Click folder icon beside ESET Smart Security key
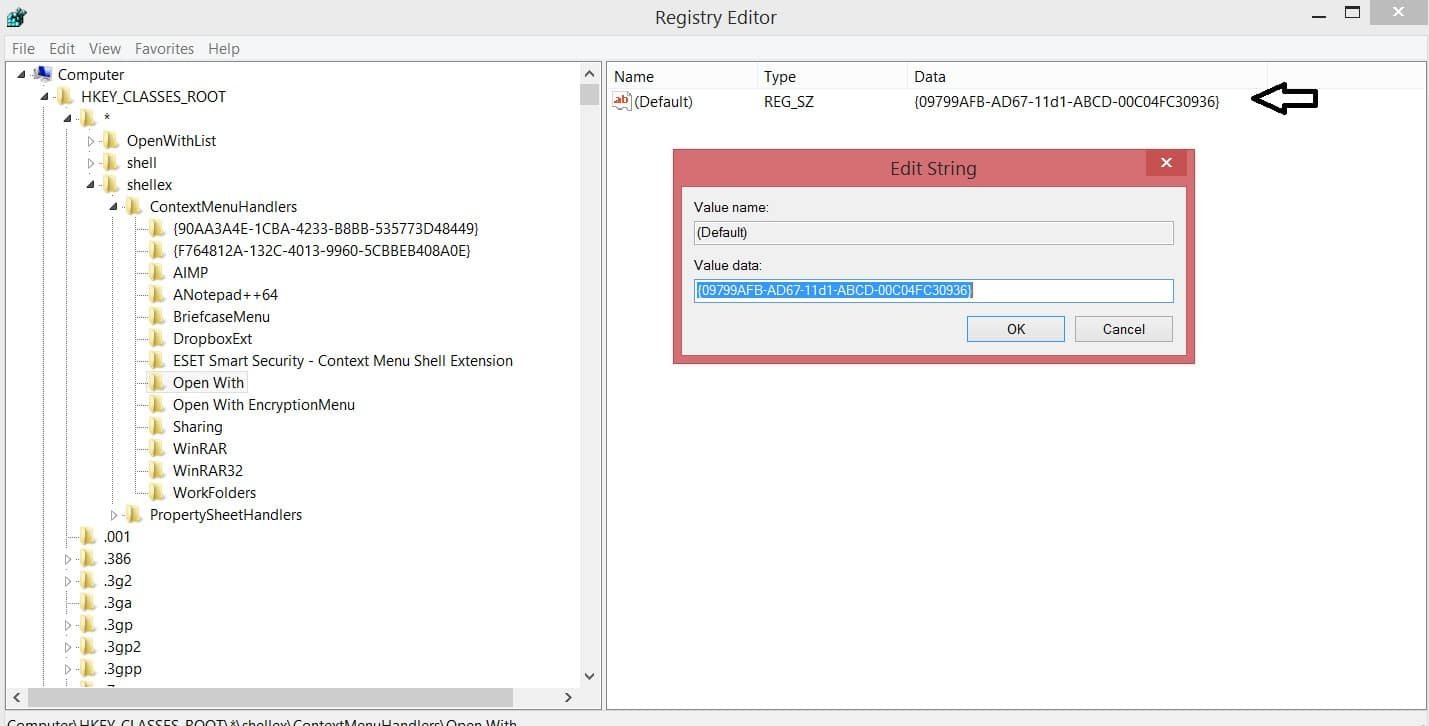 (x=157, y=361)
